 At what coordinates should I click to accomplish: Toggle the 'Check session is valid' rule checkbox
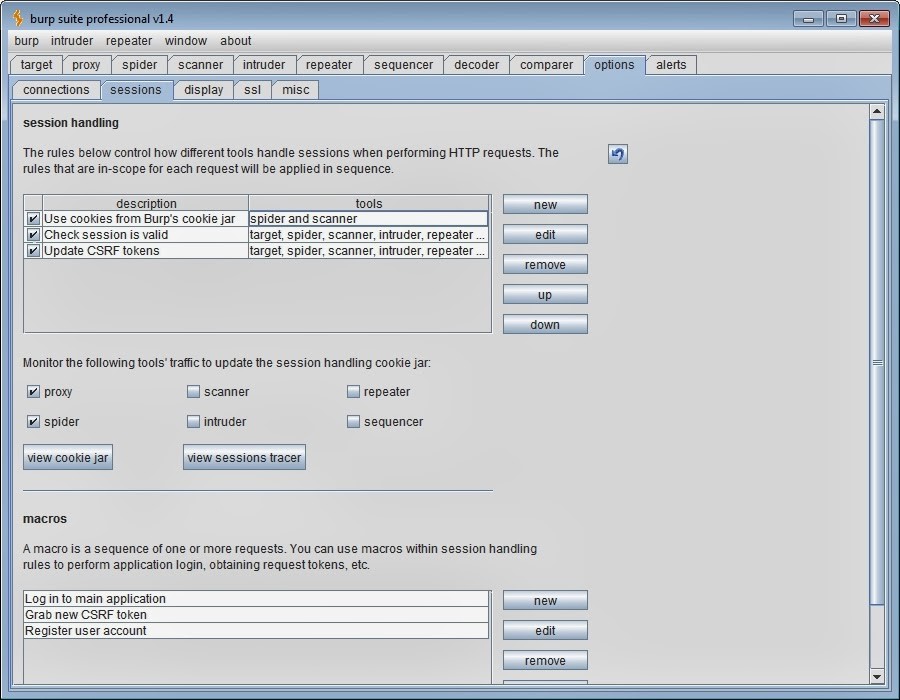tap(33, 235)
